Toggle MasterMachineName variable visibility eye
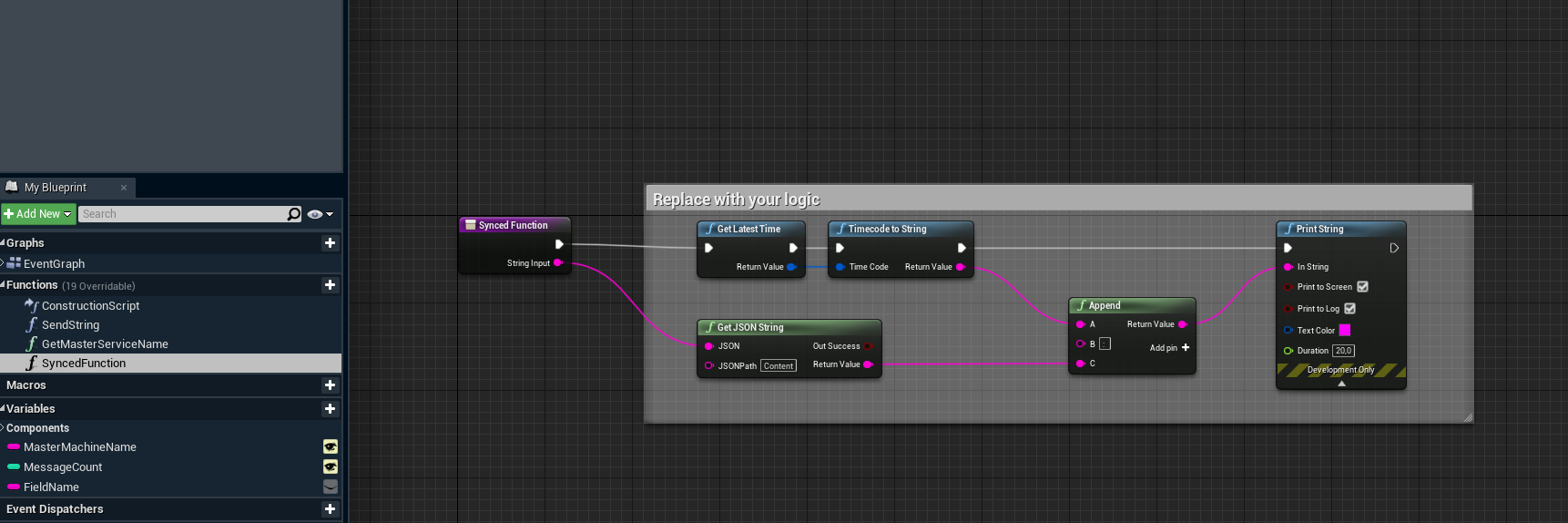Image resolution: width=1568 pixels, height=523 pixels. click(331, 446)
